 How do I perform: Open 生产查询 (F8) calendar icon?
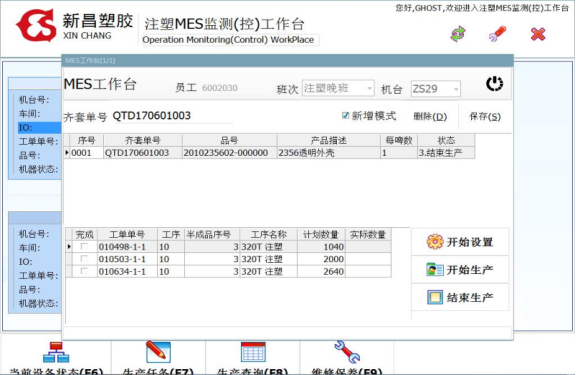tap(253, 352)
